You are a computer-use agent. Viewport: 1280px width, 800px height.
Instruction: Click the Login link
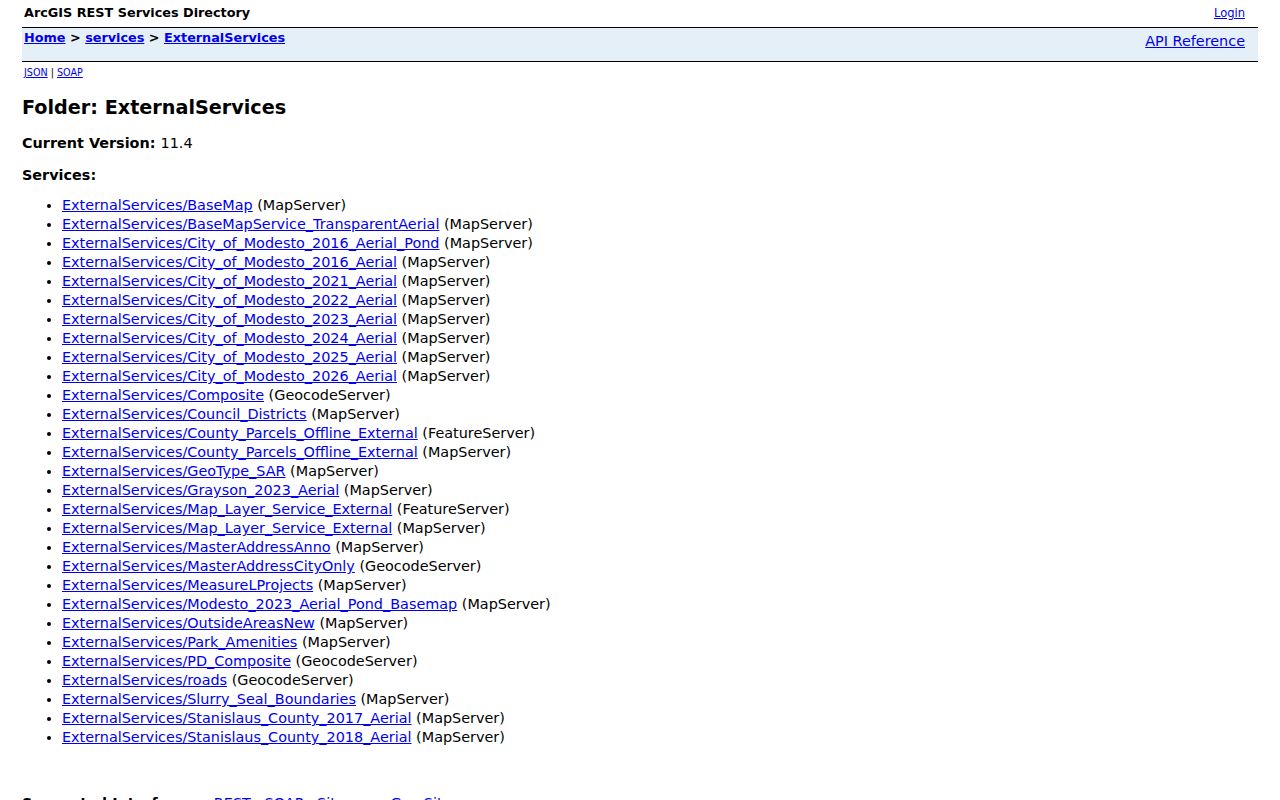1229,13
